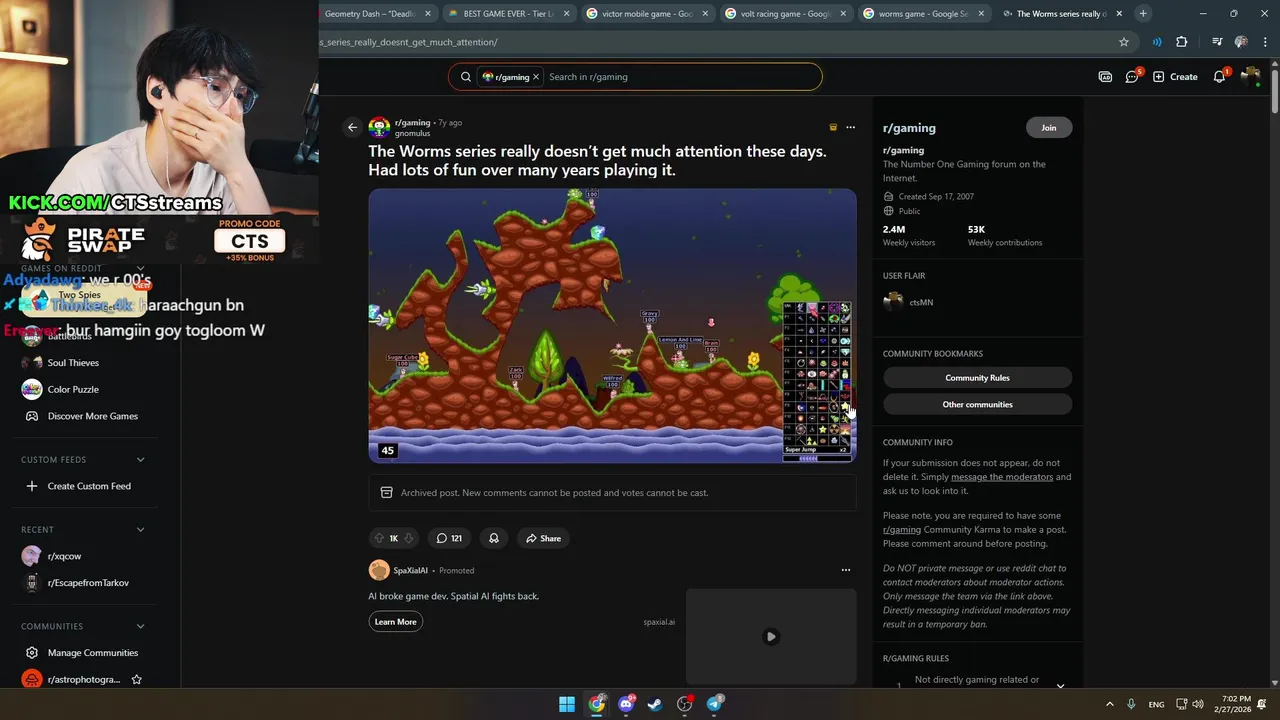This screenshot has height=720, width=1280.
Task: Open the Reddit chat icon
Action: (x=1133, y=76)
